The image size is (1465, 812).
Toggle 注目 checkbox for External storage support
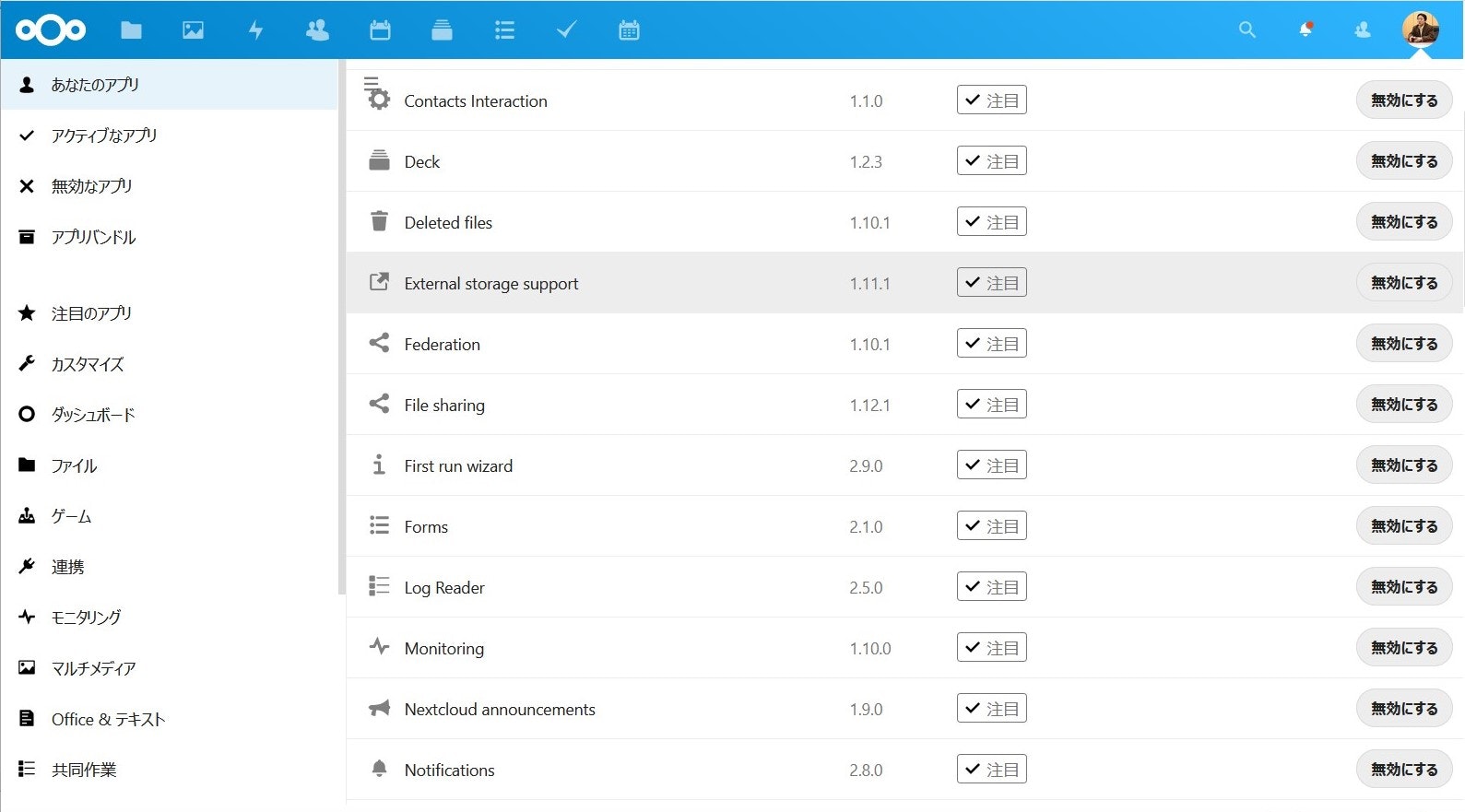coord(992,283)
